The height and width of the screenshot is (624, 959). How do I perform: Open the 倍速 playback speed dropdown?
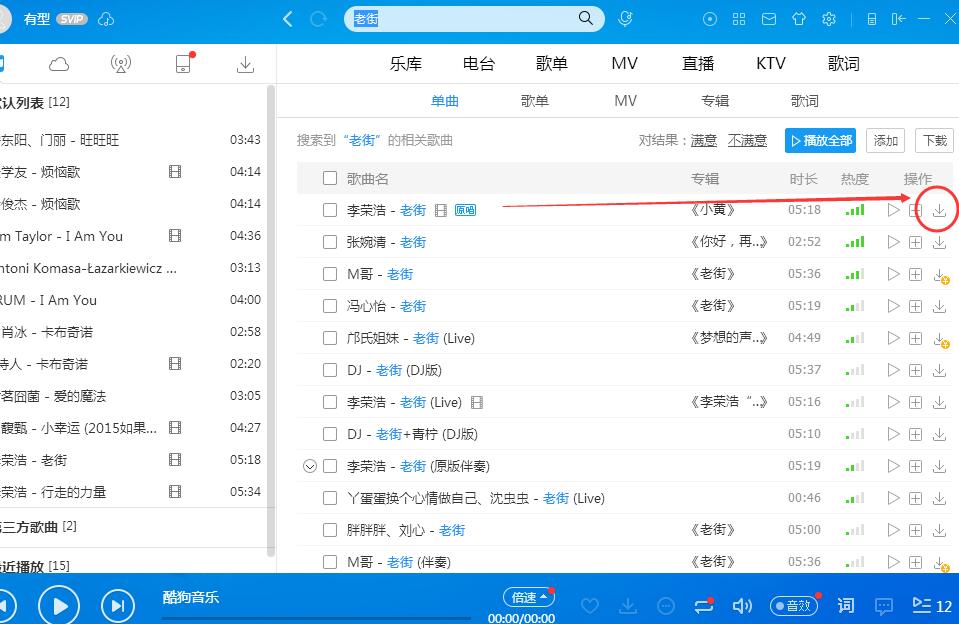(x=529, y=597)
